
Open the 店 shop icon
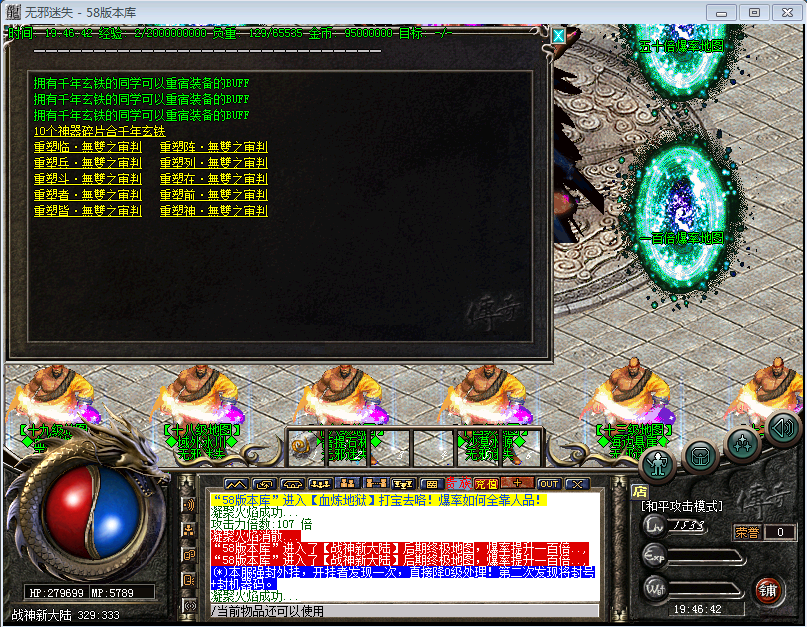click(640, 491)
